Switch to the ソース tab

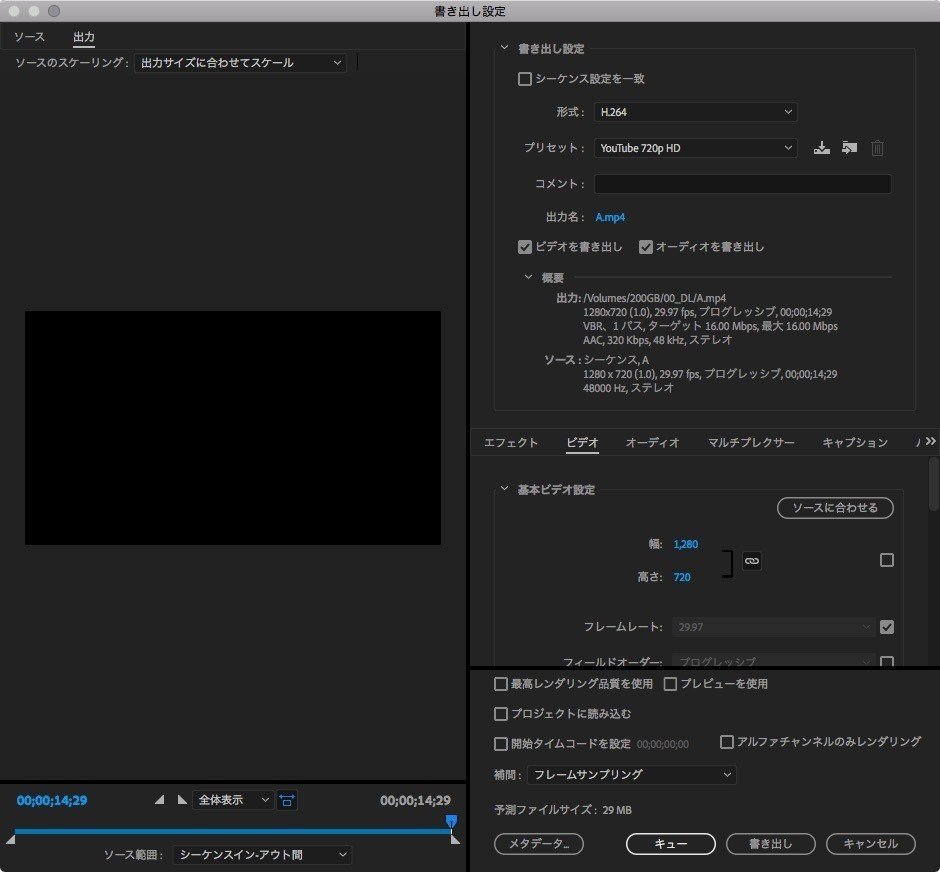point(29,37)
